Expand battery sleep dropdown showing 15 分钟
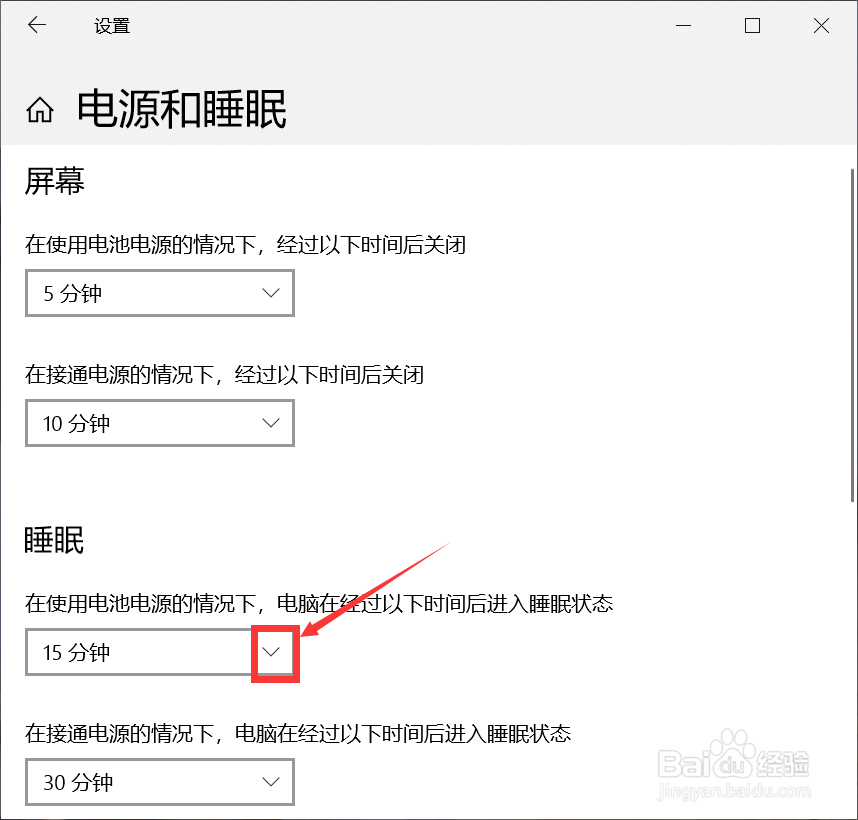Screen dimensions: 858x820 [160, 652]
